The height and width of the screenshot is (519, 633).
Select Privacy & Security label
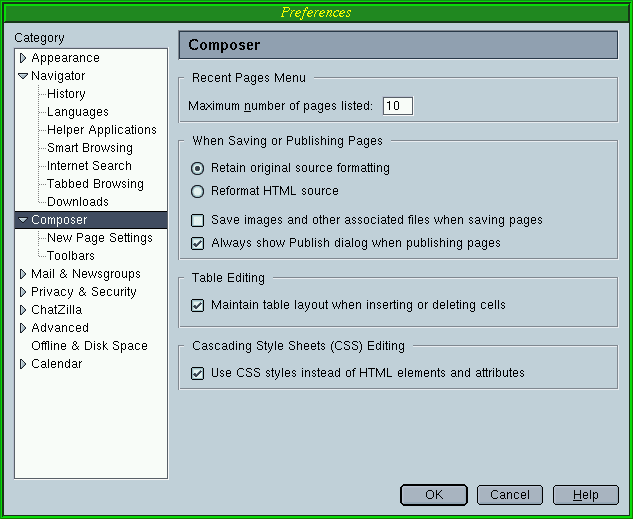click(x=84, y=292)
